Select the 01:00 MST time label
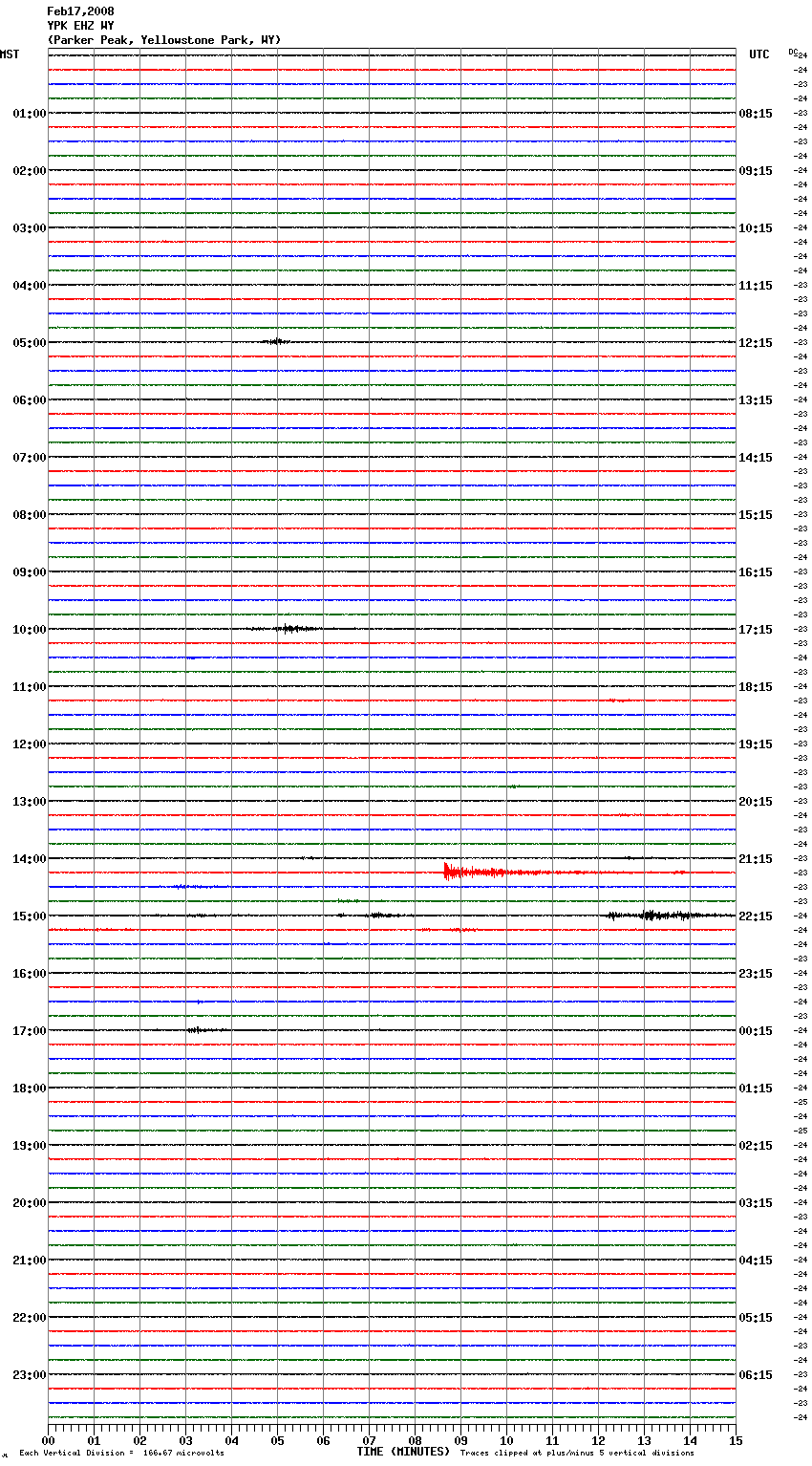Viewport: 812px width, 1466px height. tap(30, 114)
